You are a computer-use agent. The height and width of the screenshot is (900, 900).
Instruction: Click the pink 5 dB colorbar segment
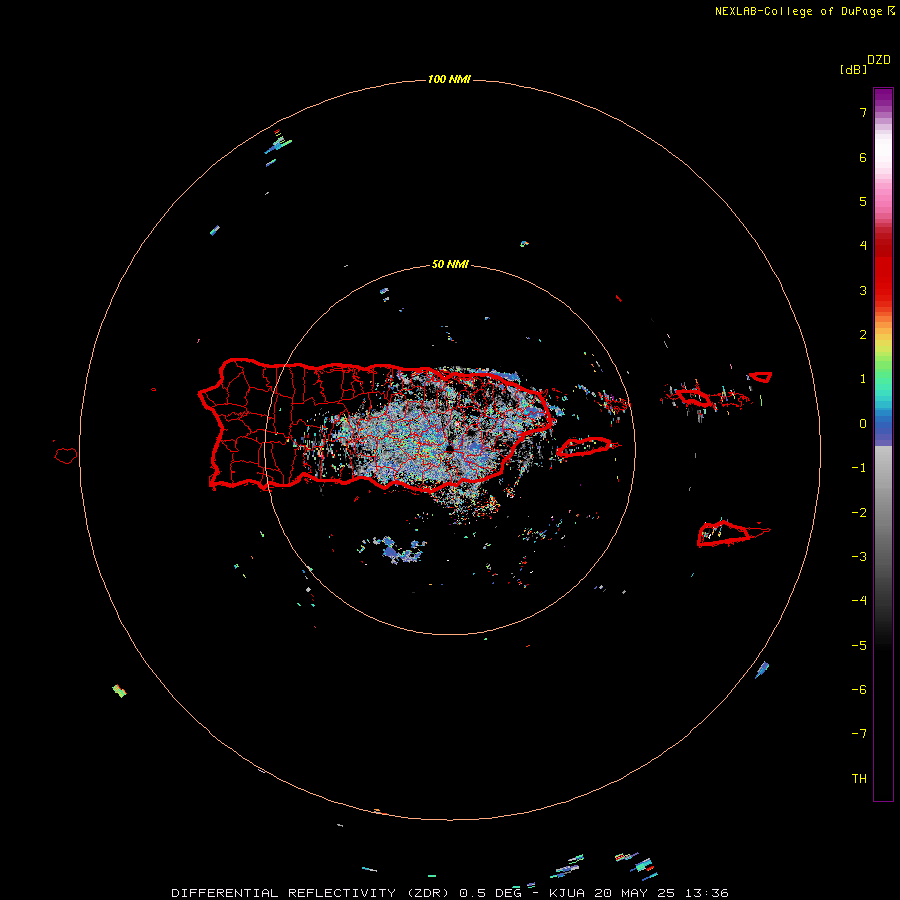coord(883,201)
